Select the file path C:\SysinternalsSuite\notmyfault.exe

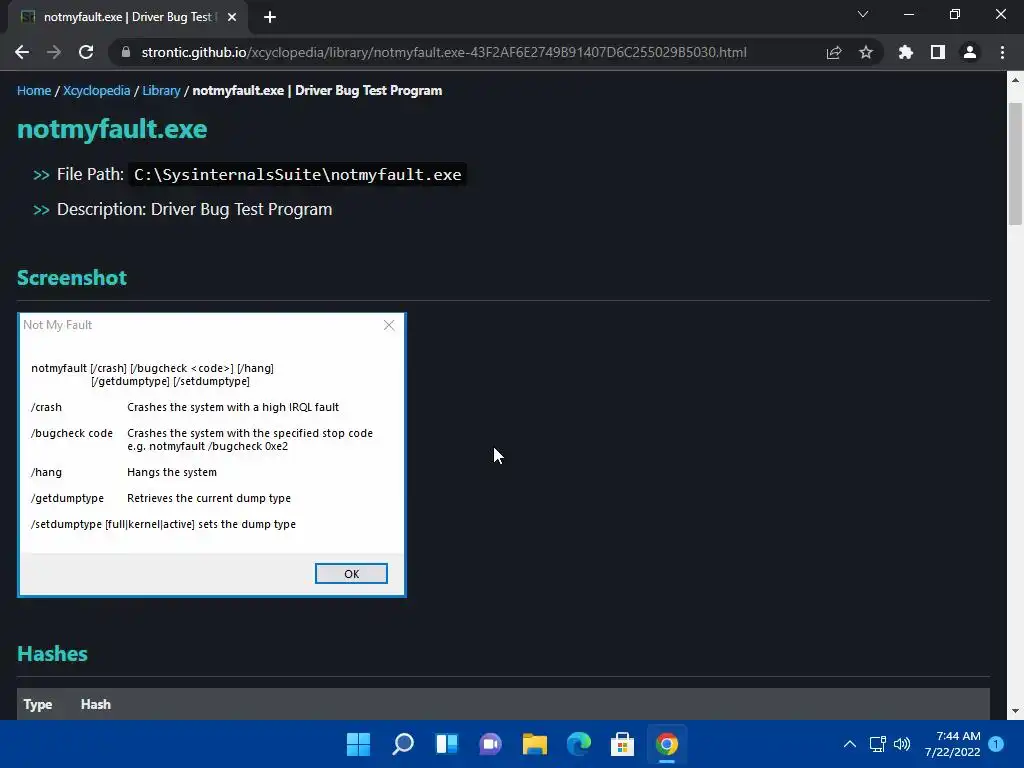pyautogui.click(x=297, y=174)
